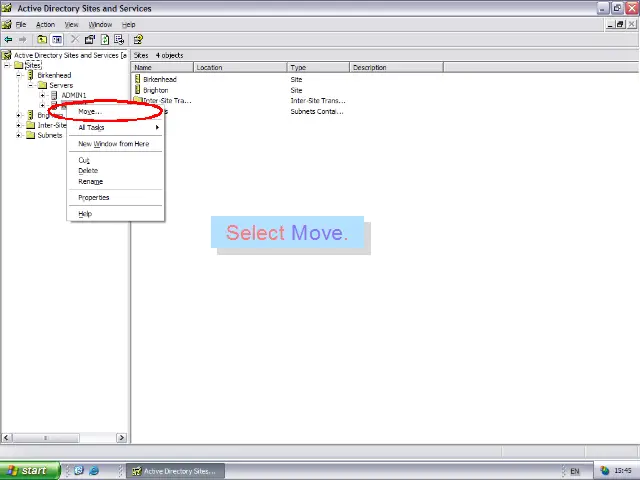Toggle the Show/Hide Console Tree icon

(x=57, y=40)
